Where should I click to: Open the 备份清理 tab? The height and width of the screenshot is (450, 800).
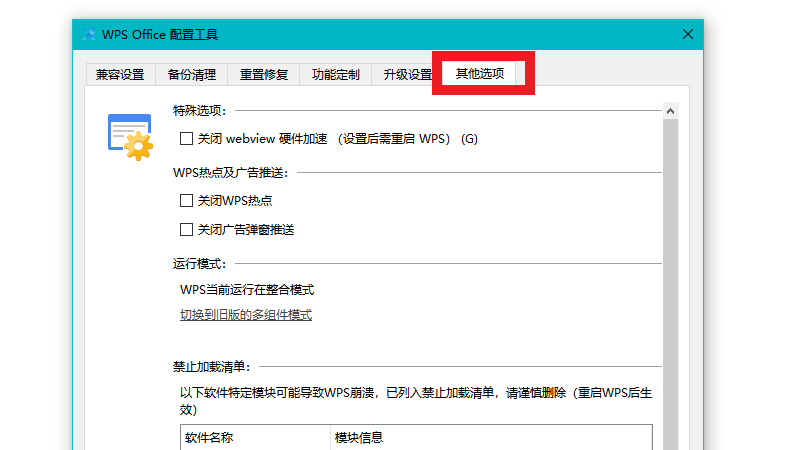[192, 74]
